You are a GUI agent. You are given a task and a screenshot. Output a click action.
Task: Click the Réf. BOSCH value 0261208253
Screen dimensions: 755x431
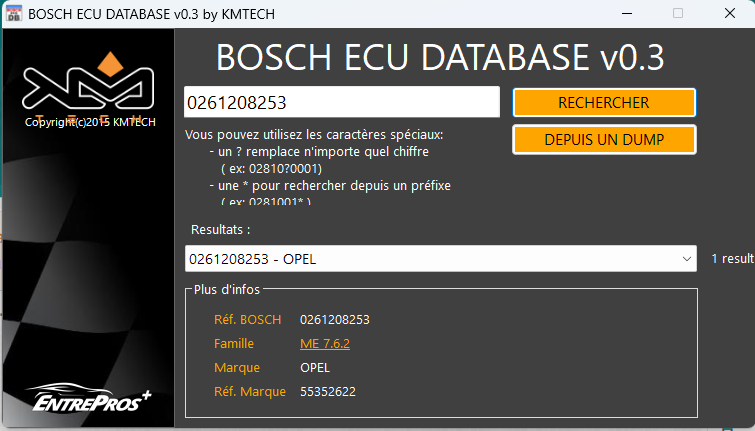(x=335, y=319)
